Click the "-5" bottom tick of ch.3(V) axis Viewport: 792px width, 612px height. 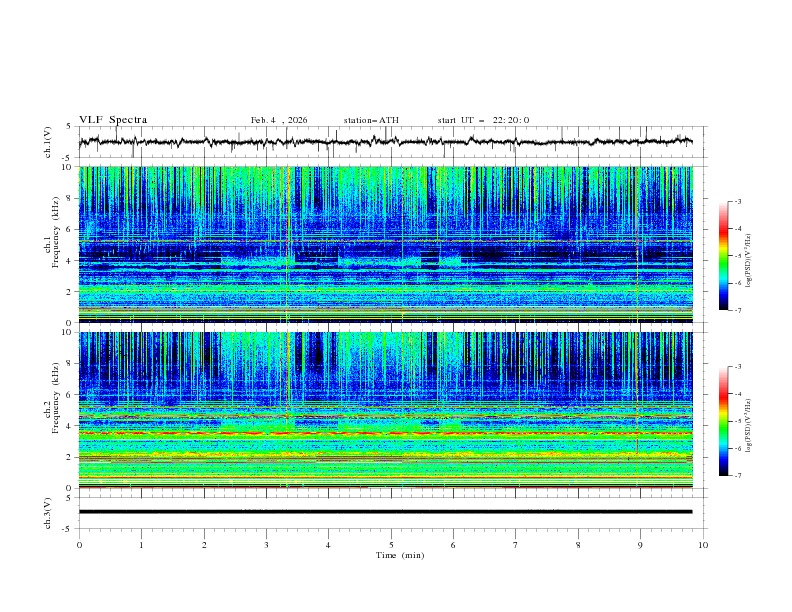68,529
